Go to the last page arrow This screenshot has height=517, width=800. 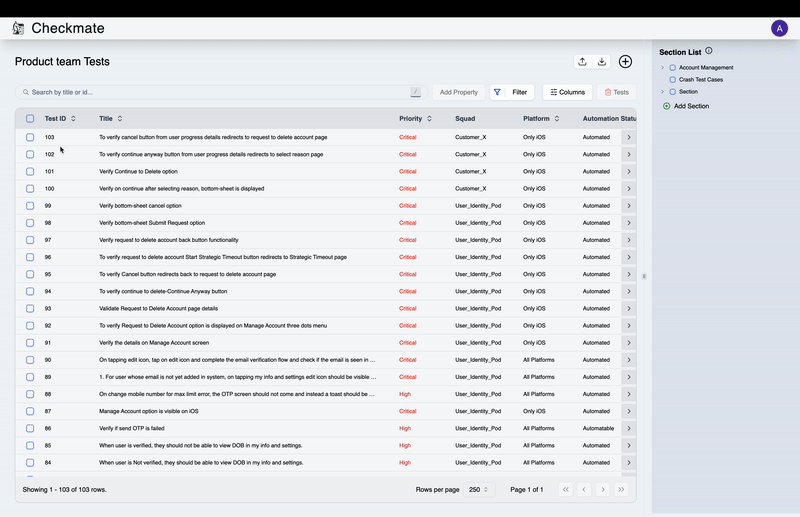pos(621,489)
